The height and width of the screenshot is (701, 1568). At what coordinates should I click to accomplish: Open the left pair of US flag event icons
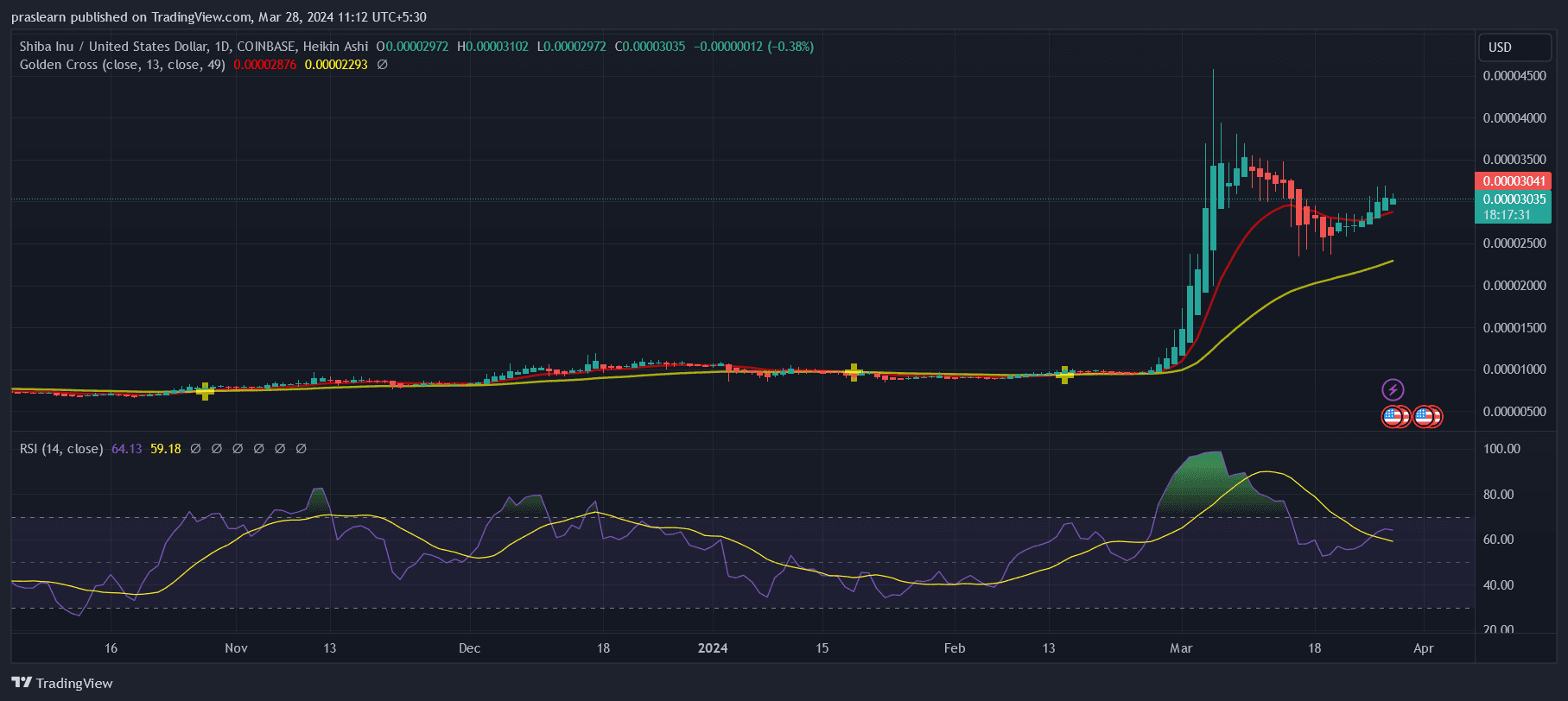click(x=1395, y=417)
